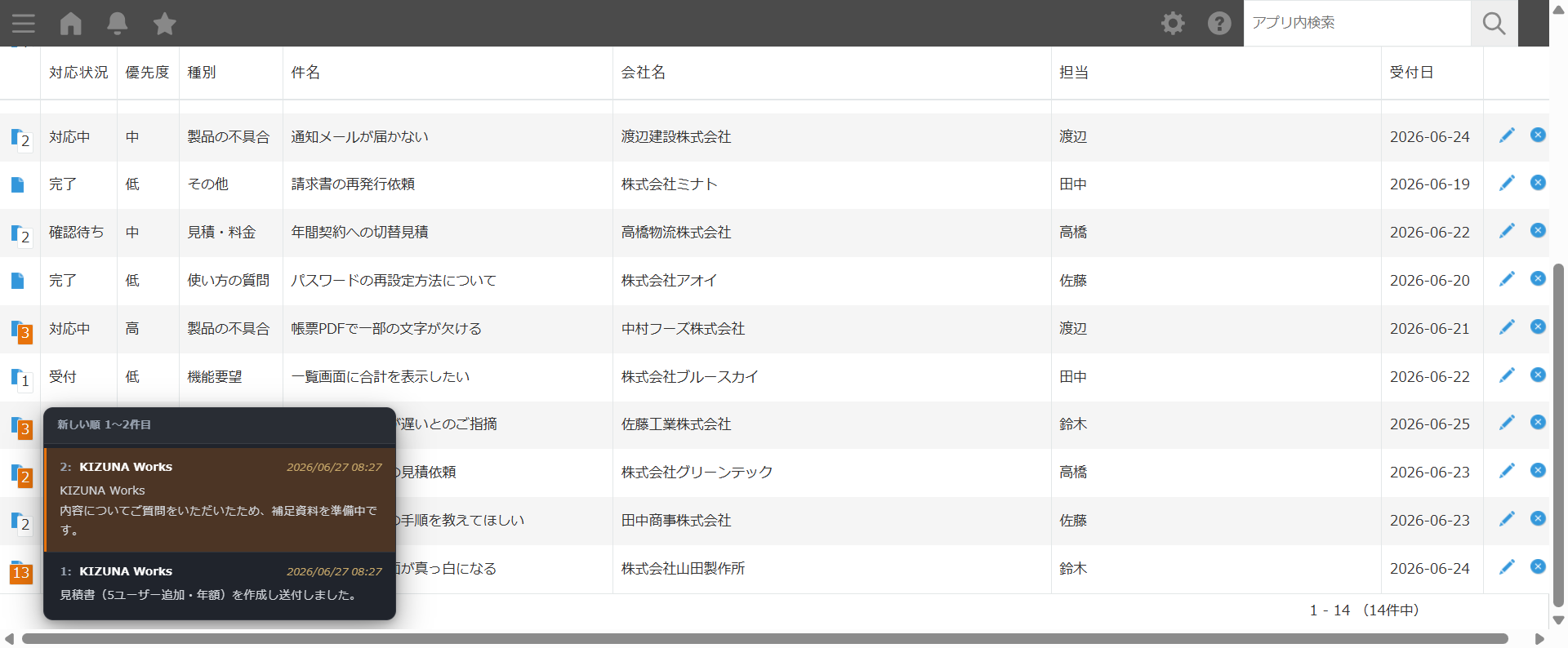The image size is (1568, 648).
Task: Delete the 株式会社山田製作所 record
Action: point(1538,566)
